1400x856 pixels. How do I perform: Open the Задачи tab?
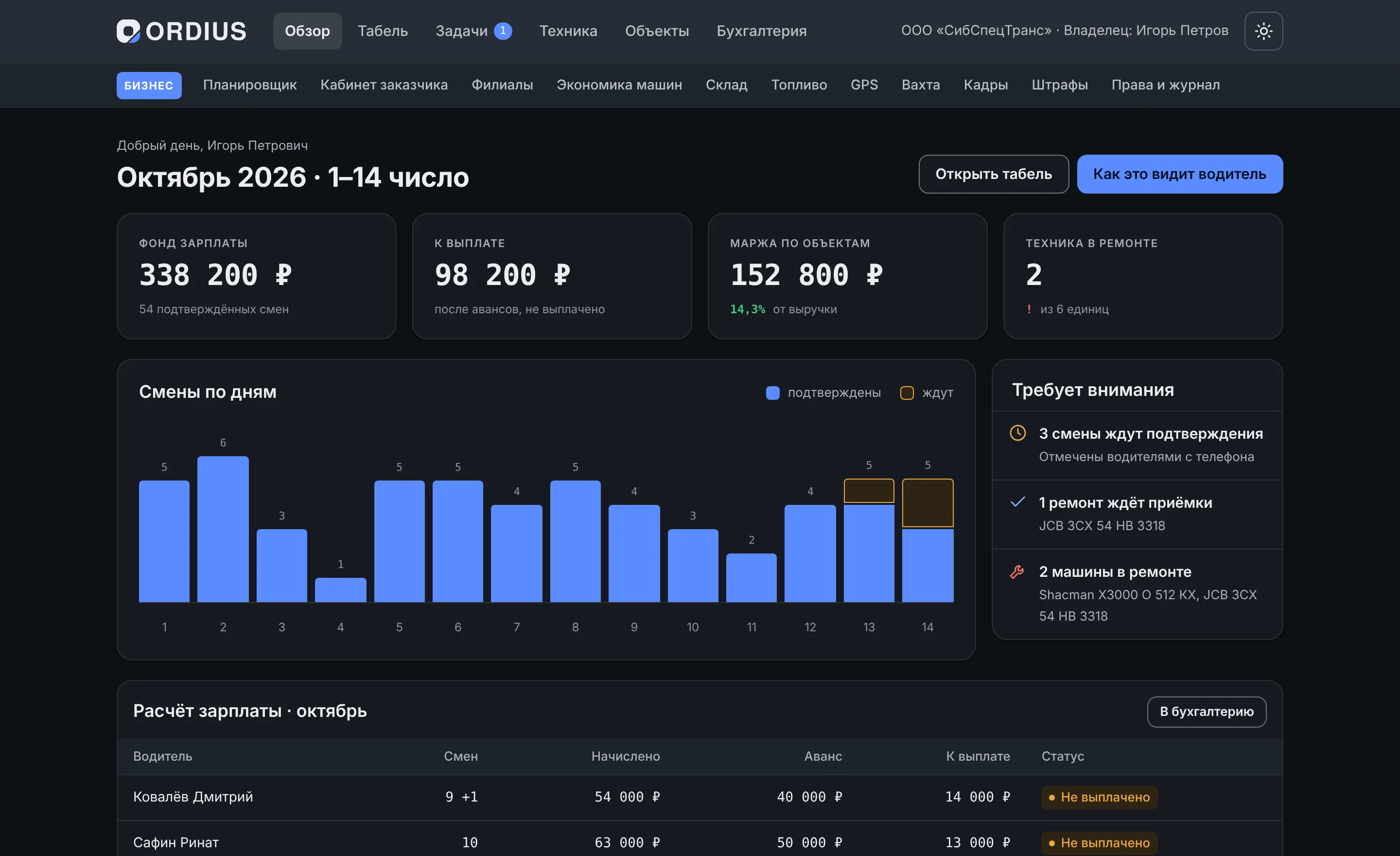(x=473, y=31)
